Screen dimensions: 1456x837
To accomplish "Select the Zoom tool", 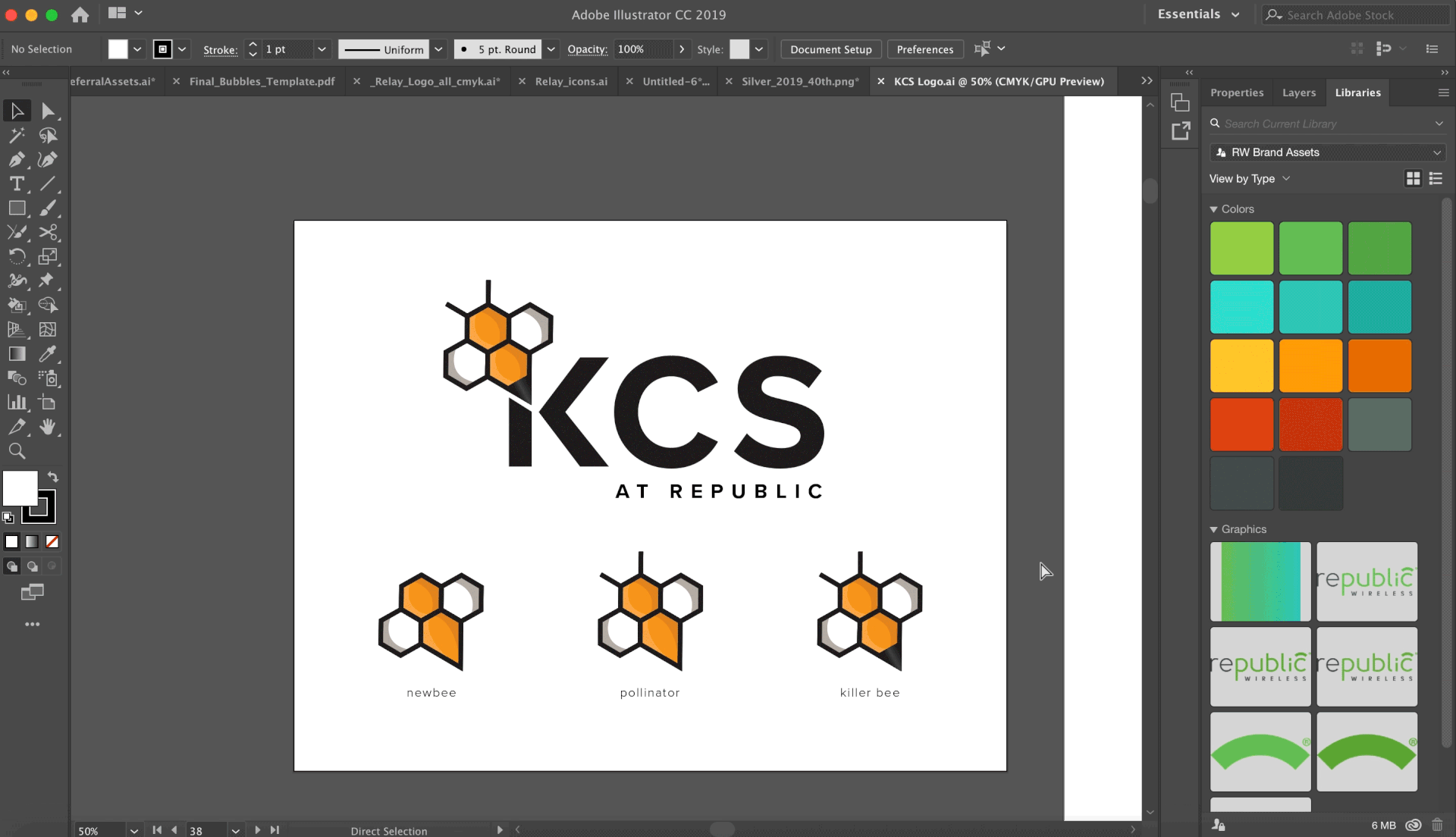I will (x=17, y=451).
